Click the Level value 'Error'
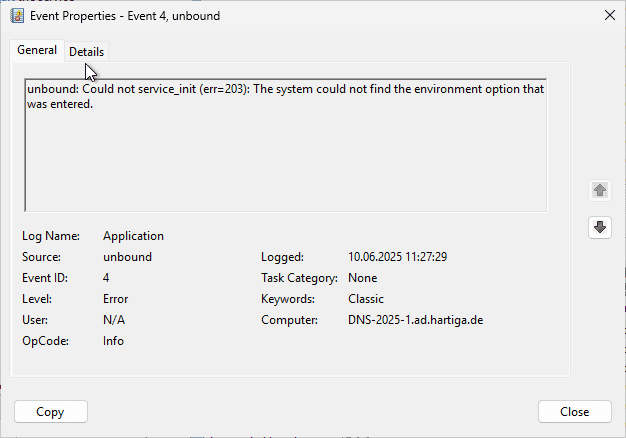626x438 pixels. click(115, 299)
